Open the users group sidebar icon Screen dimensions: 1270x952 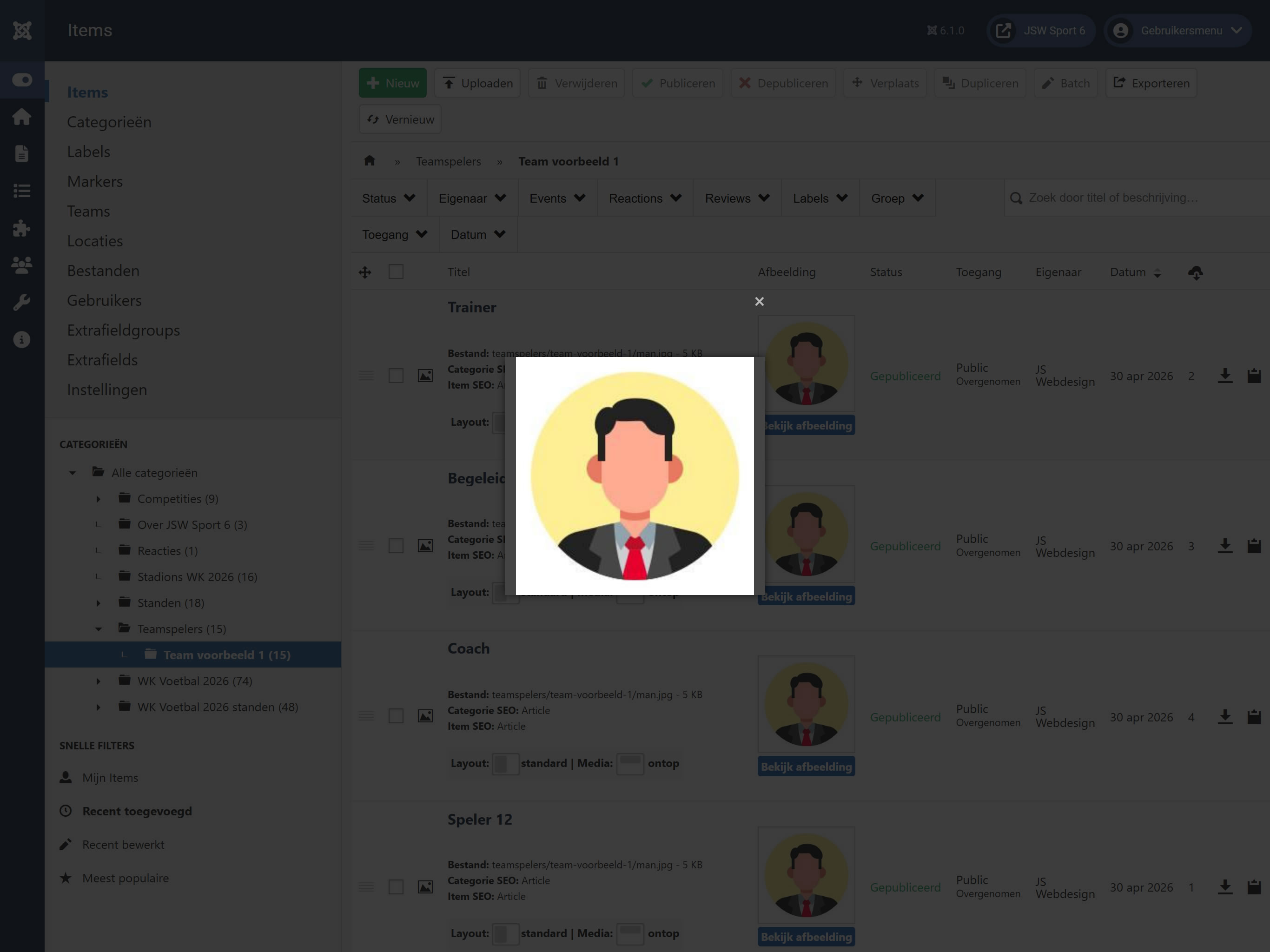tap(22, 264)
